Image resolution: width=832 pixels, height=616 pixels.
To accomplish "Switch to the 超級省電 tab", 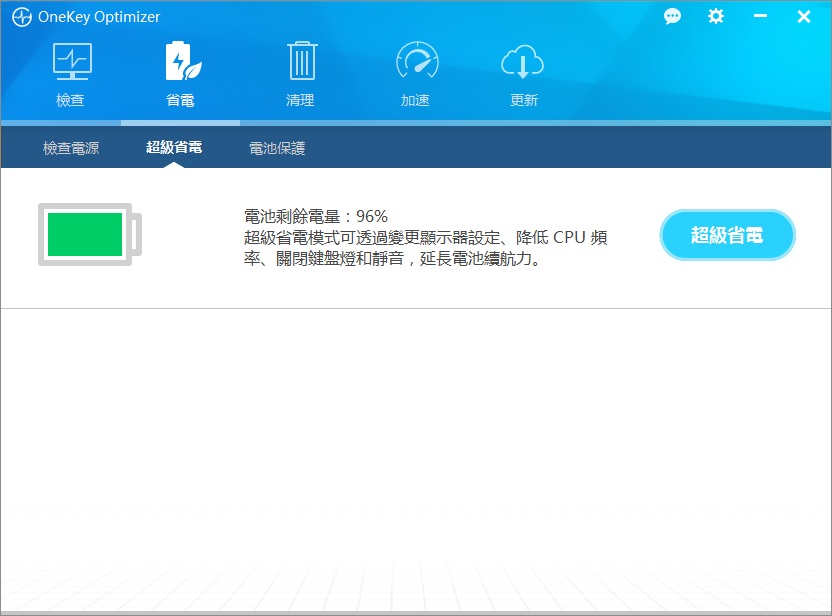I will tap(174, 147).
